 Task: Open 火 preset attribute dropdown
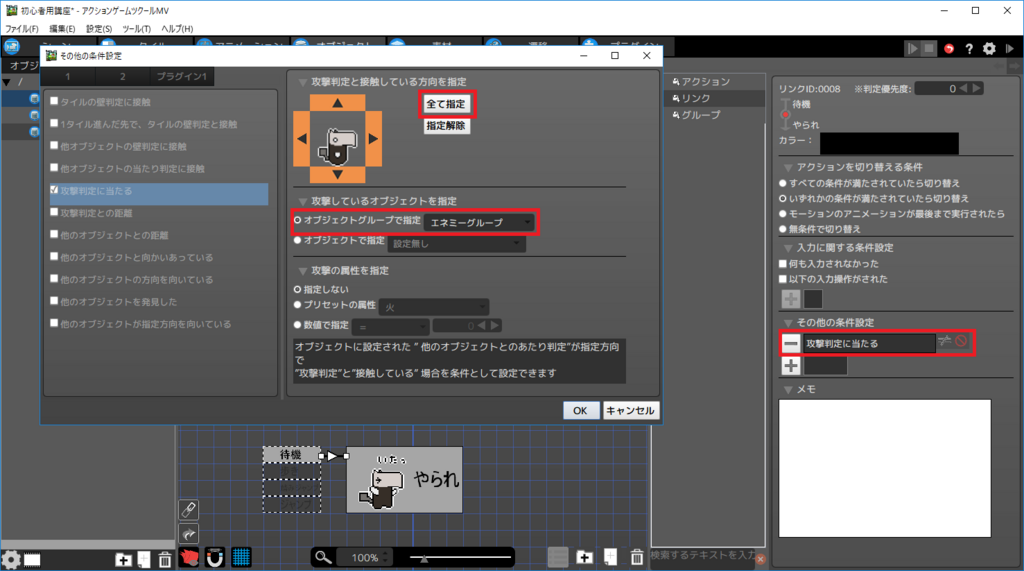click(x=434, y=307)
